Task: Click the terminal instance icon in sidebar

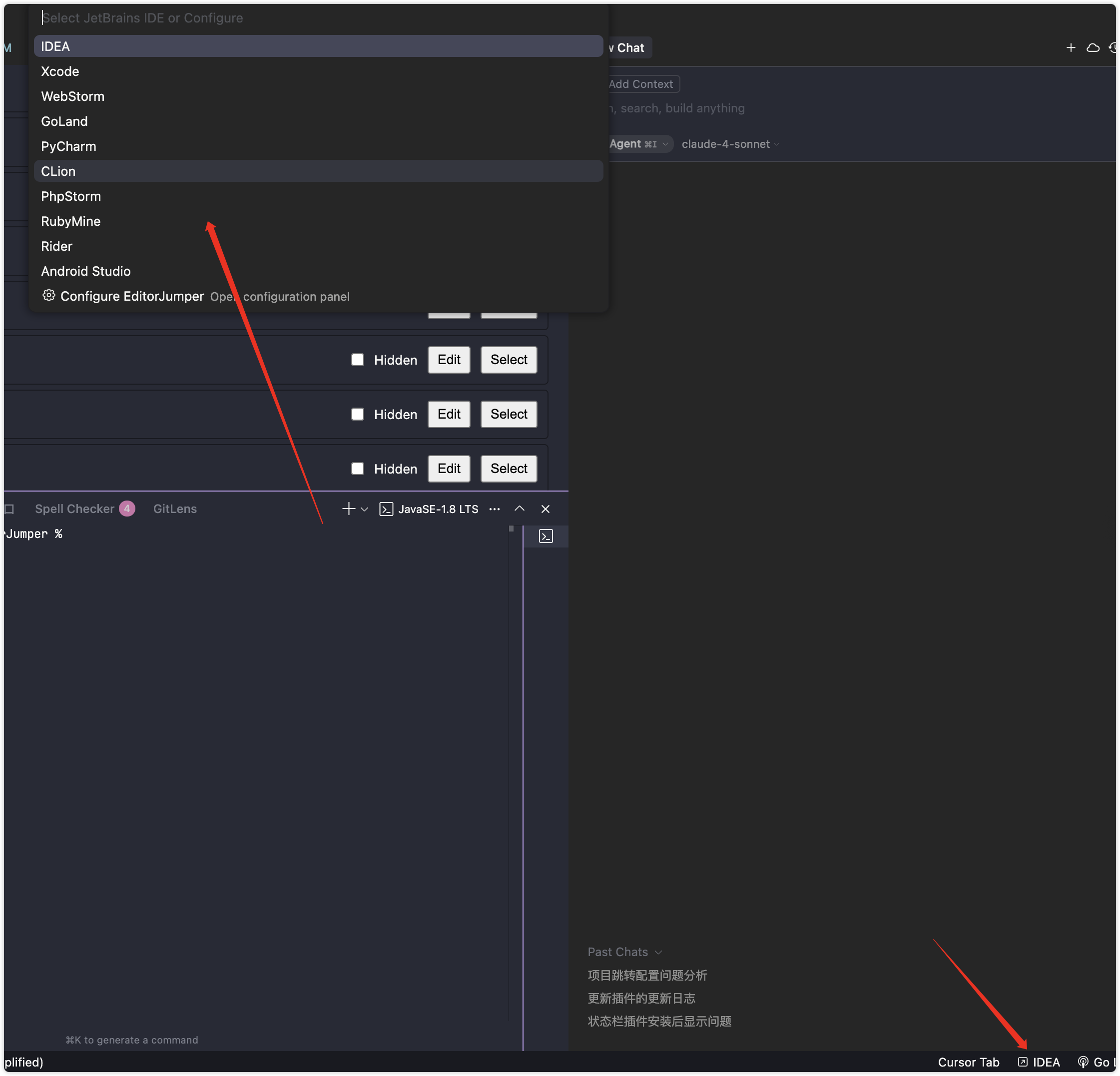Action: point(546,536)
